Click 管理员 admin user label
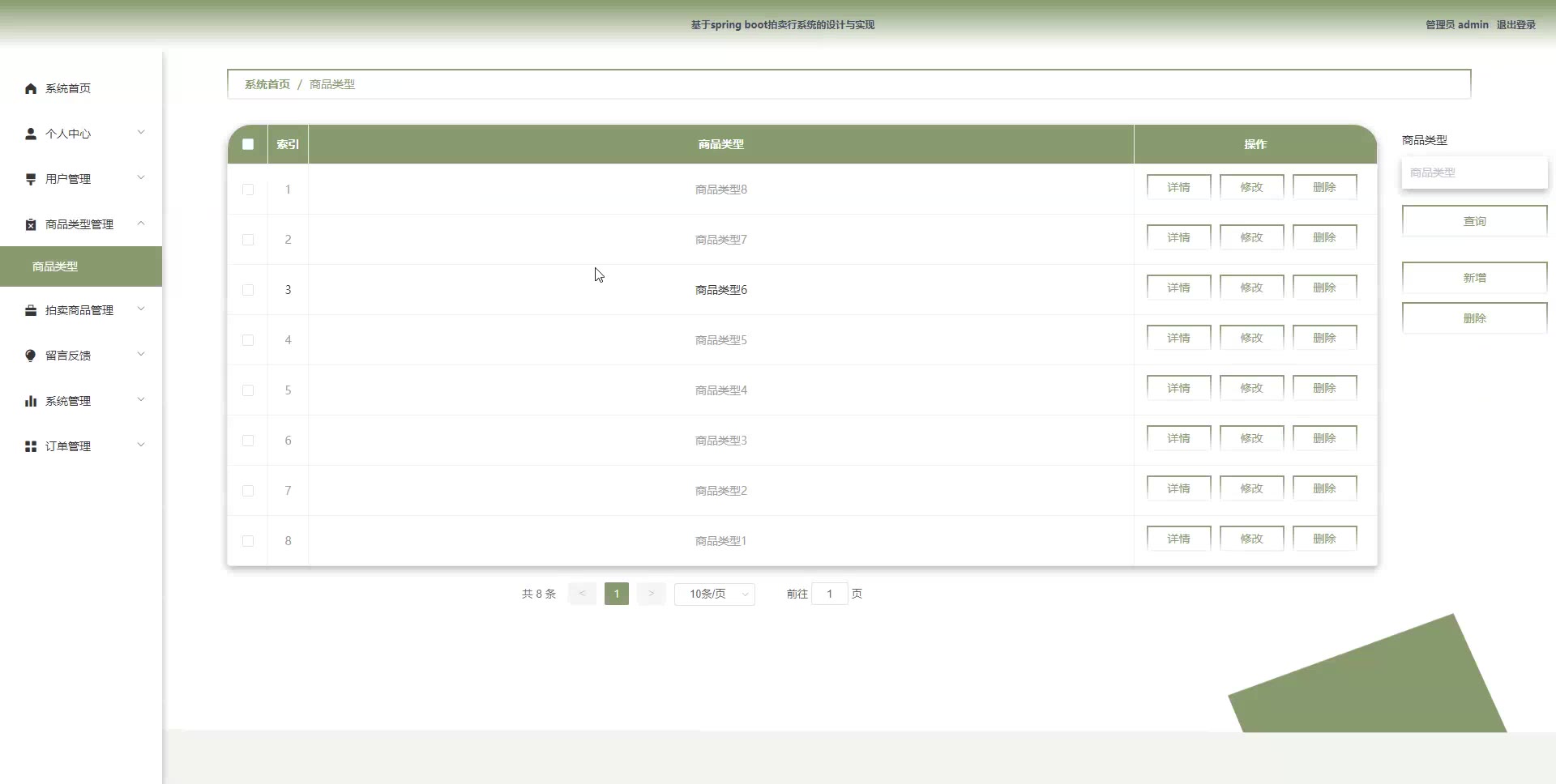This screenshot has width=1556, height=784. point(1456,25)
